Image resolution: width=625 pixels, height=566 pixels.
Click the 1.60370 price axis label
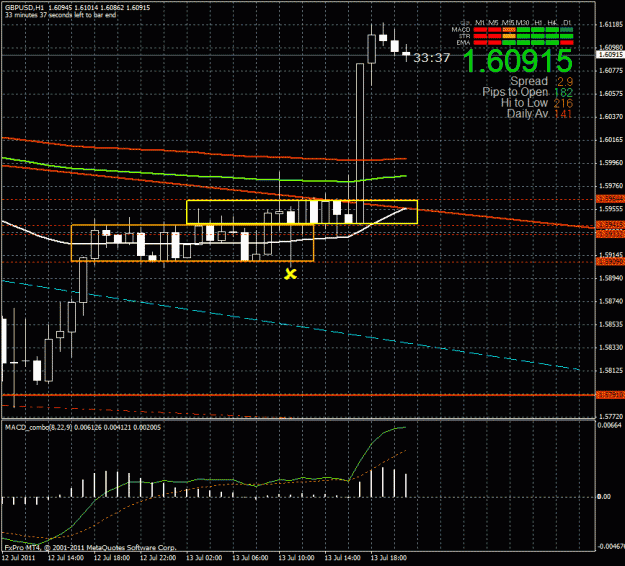click(x=611, y=117)
